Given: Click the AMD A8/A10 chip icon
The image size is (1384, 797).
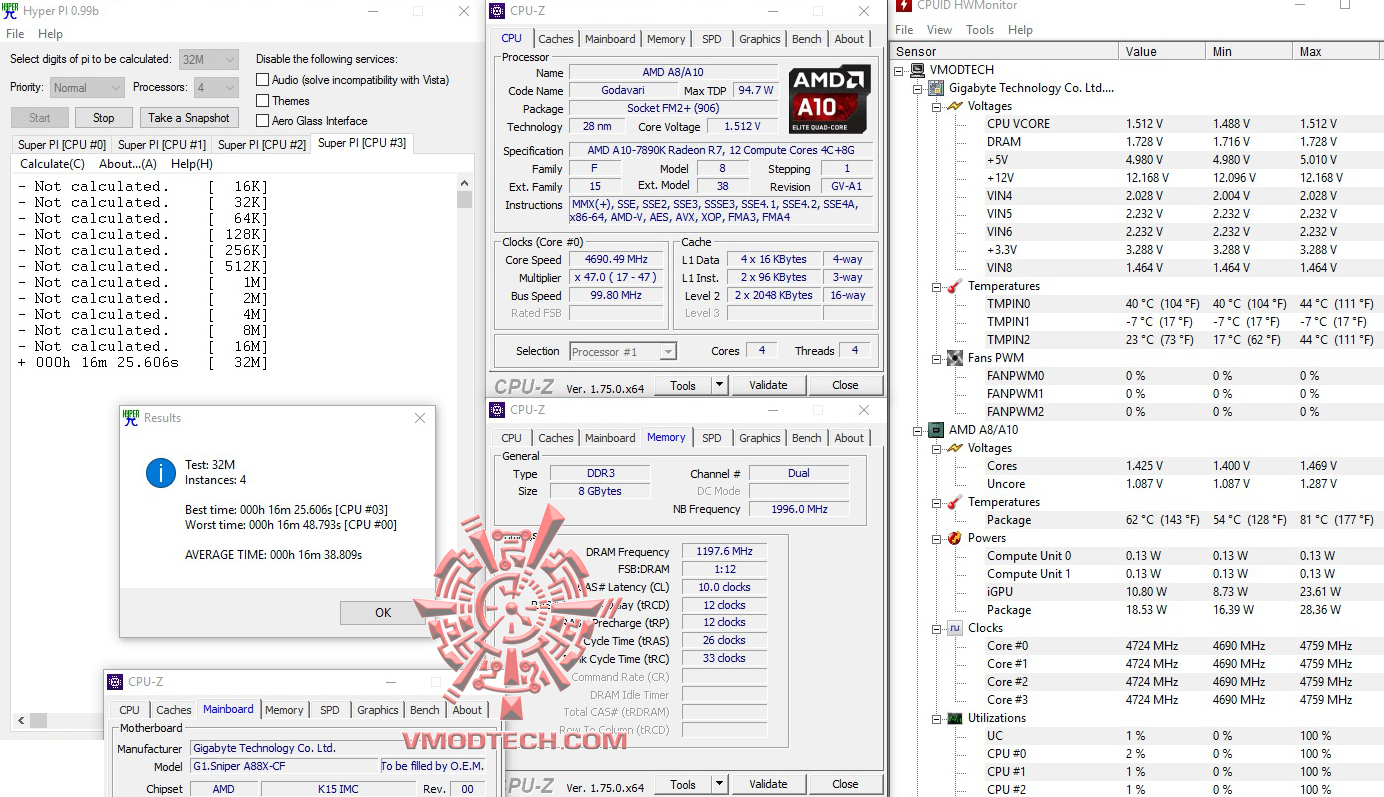Looking at the screenshot, I should coord(935,430).
